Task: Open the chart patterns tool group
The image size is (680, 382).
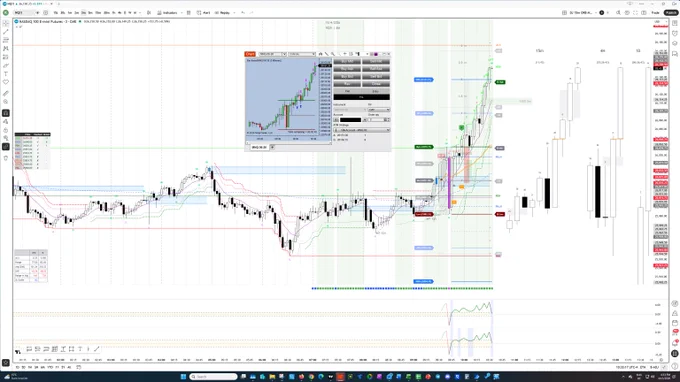Action: 6,49
